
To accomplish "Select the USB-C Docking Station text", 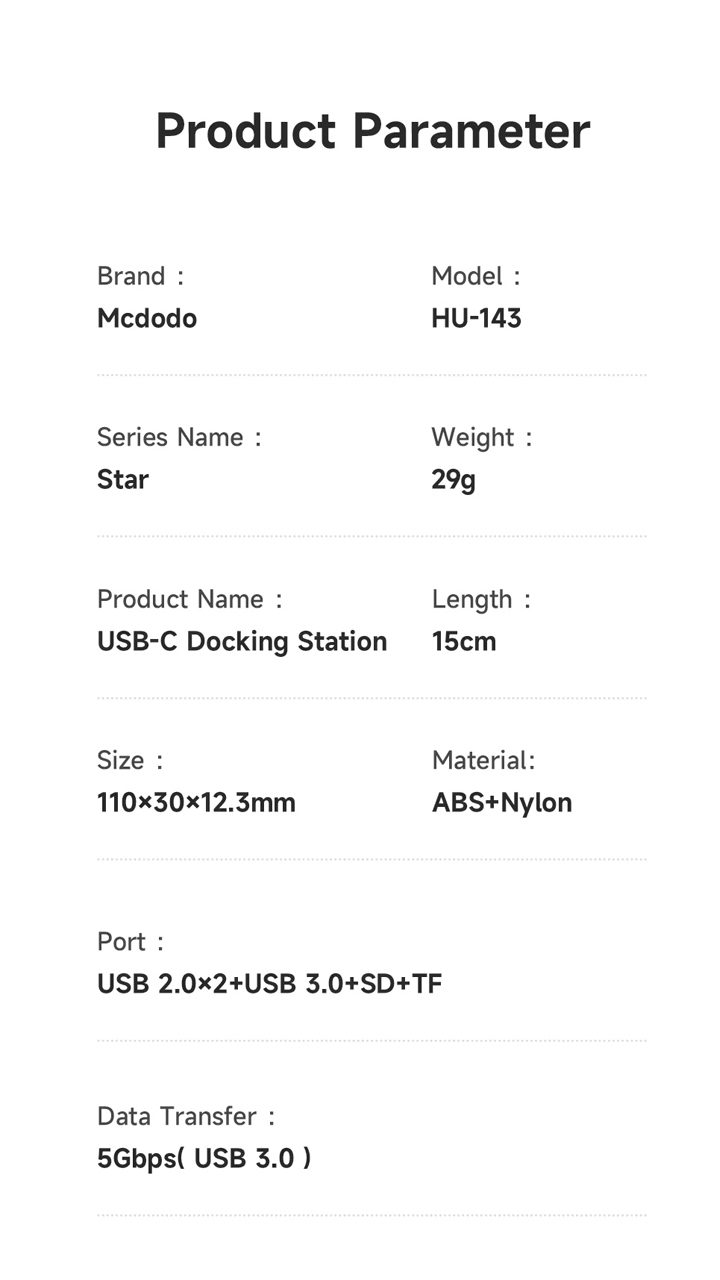I will (x=242, y=642).
